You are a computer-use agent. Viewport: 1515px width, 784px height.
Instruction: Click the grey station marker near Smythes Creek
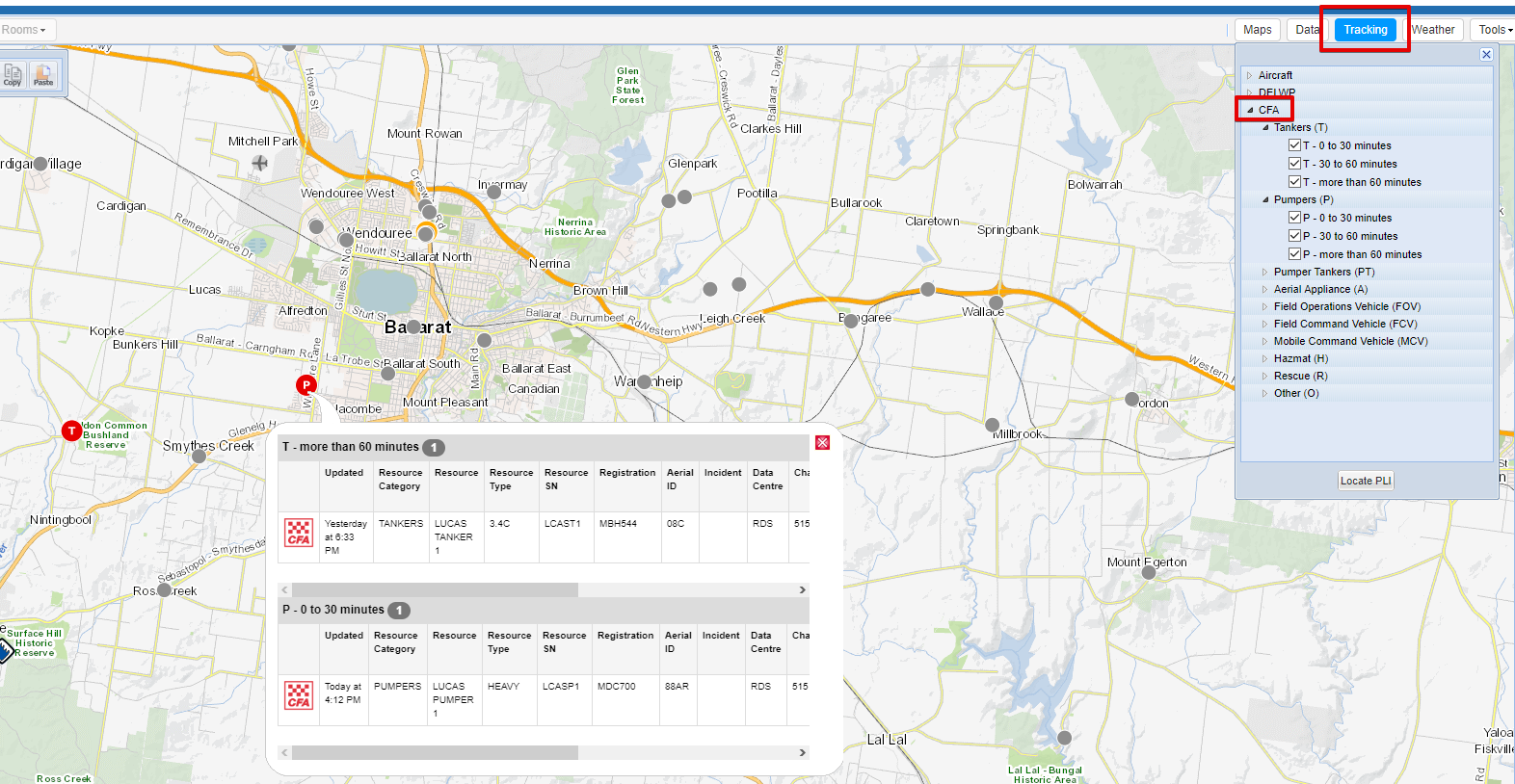point(199,457)
